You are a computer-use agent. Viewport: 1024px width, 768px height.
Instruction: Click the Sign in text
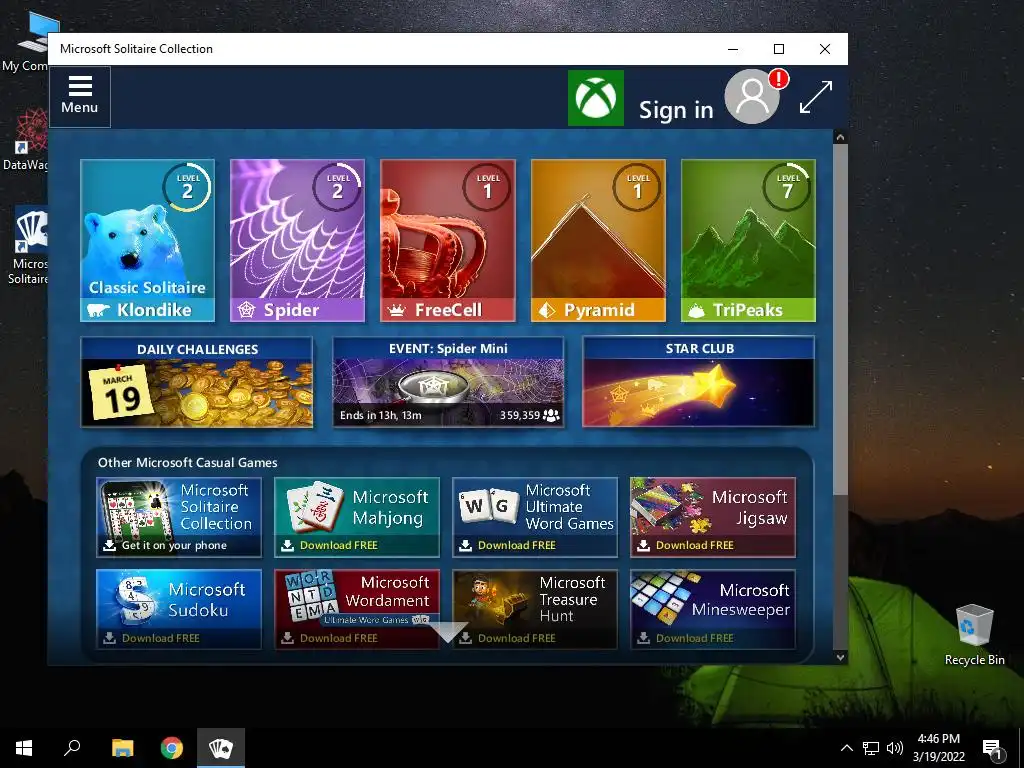[676, 110]
